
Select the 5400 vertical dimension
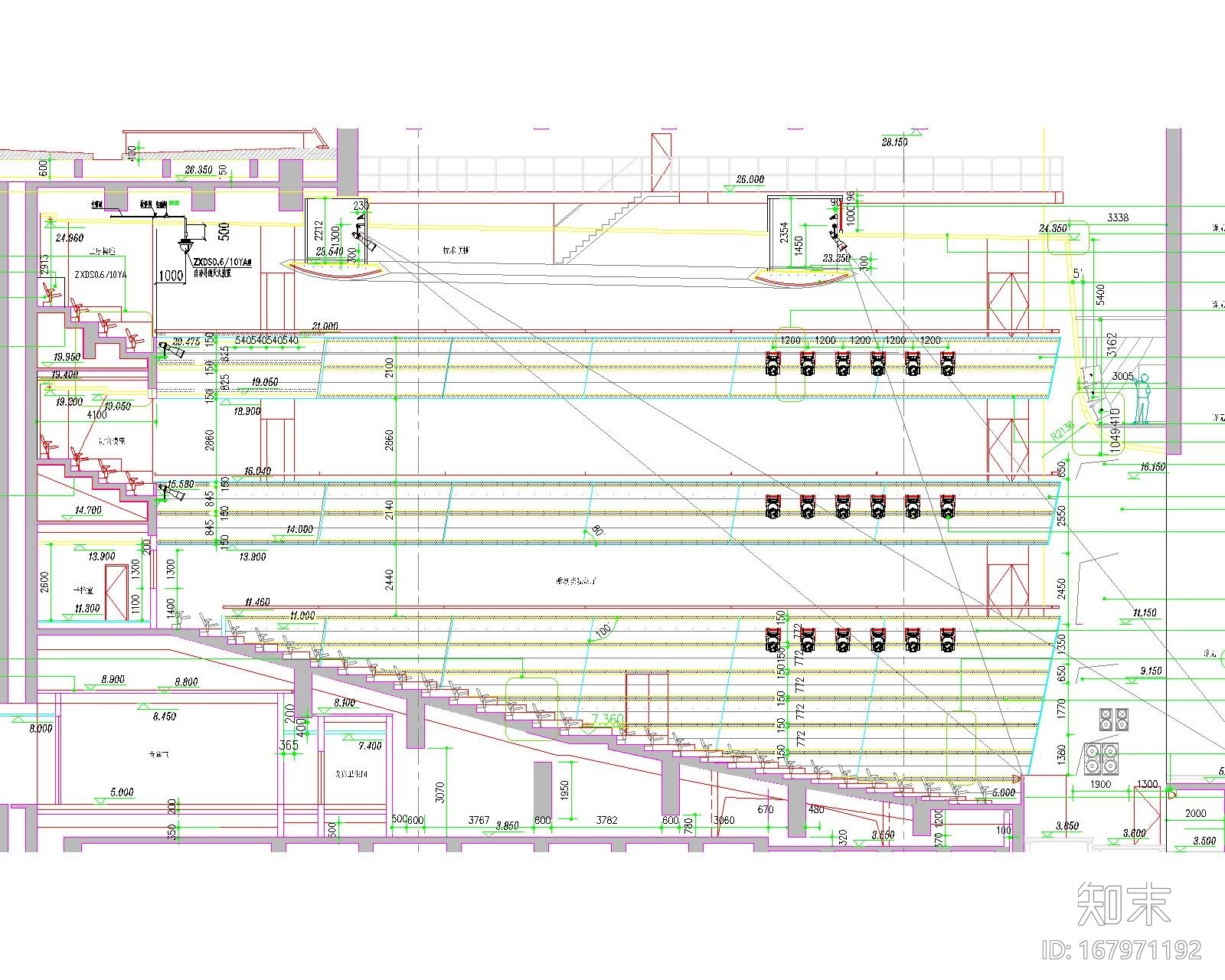[x=1101, y=295]
